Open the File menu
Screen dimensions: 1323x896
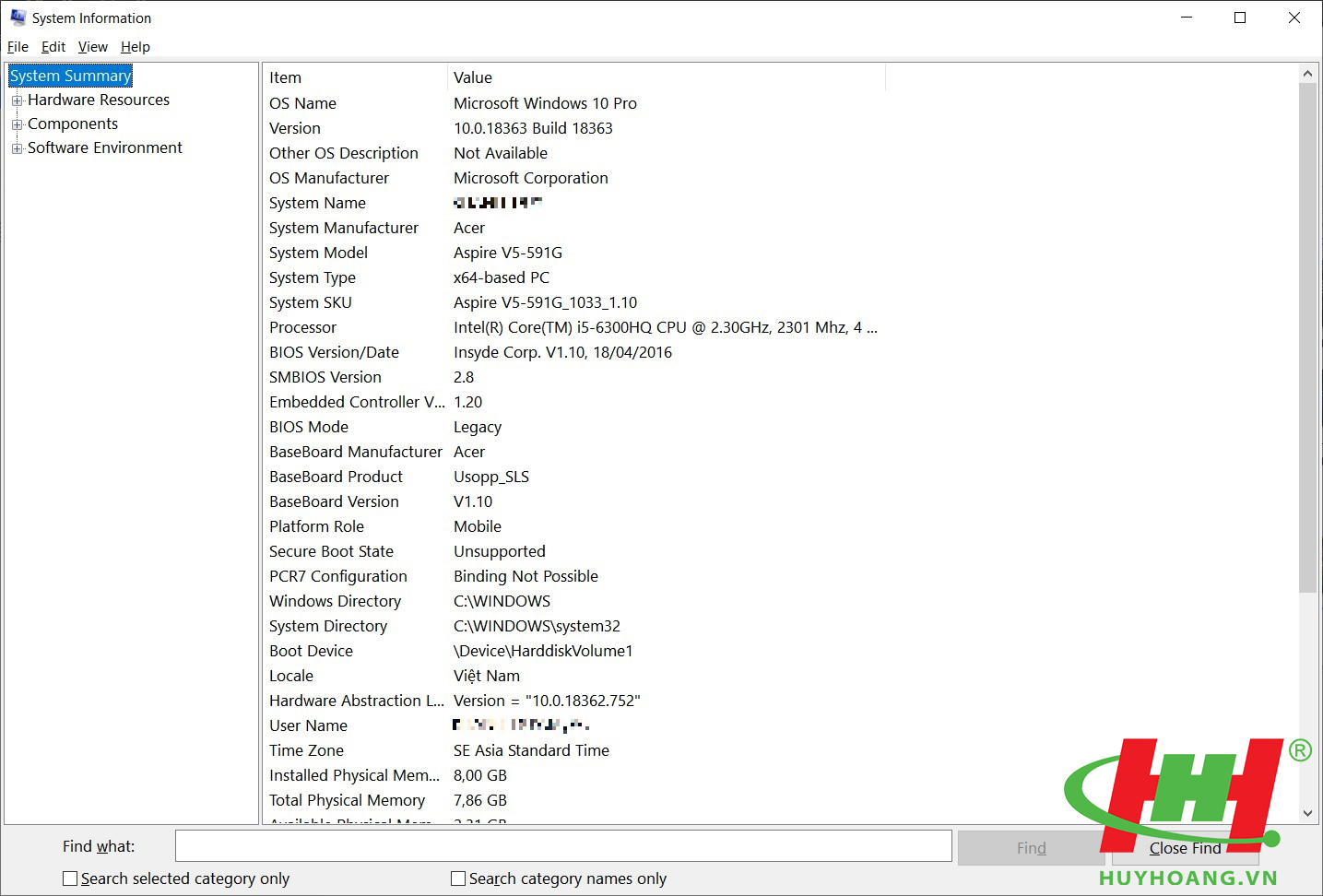point(18,47)
